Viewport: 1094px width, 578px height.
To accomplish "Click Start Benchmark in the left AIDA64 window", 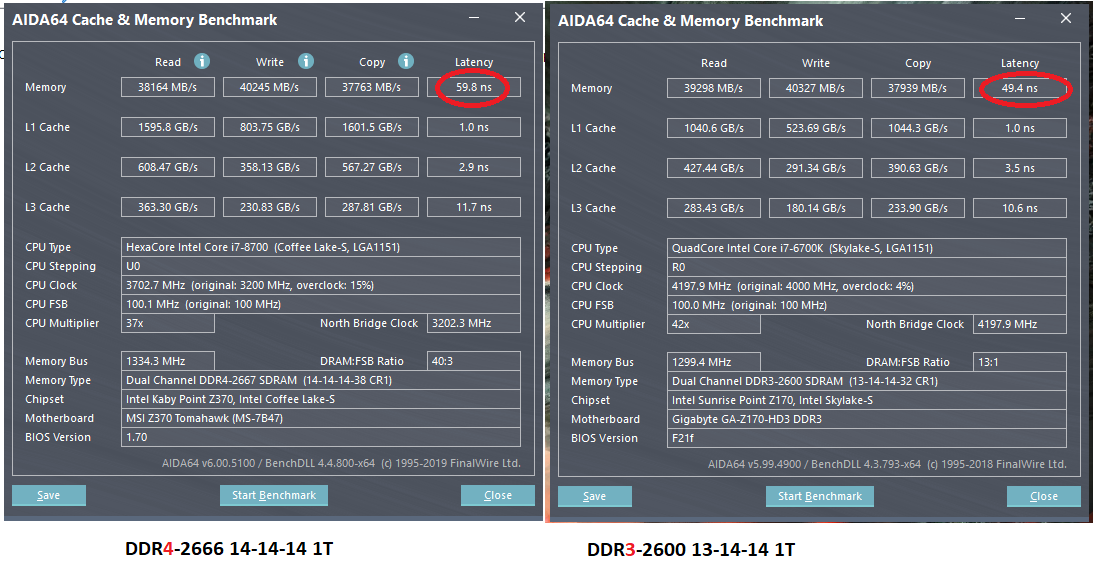I will [274, 495].
